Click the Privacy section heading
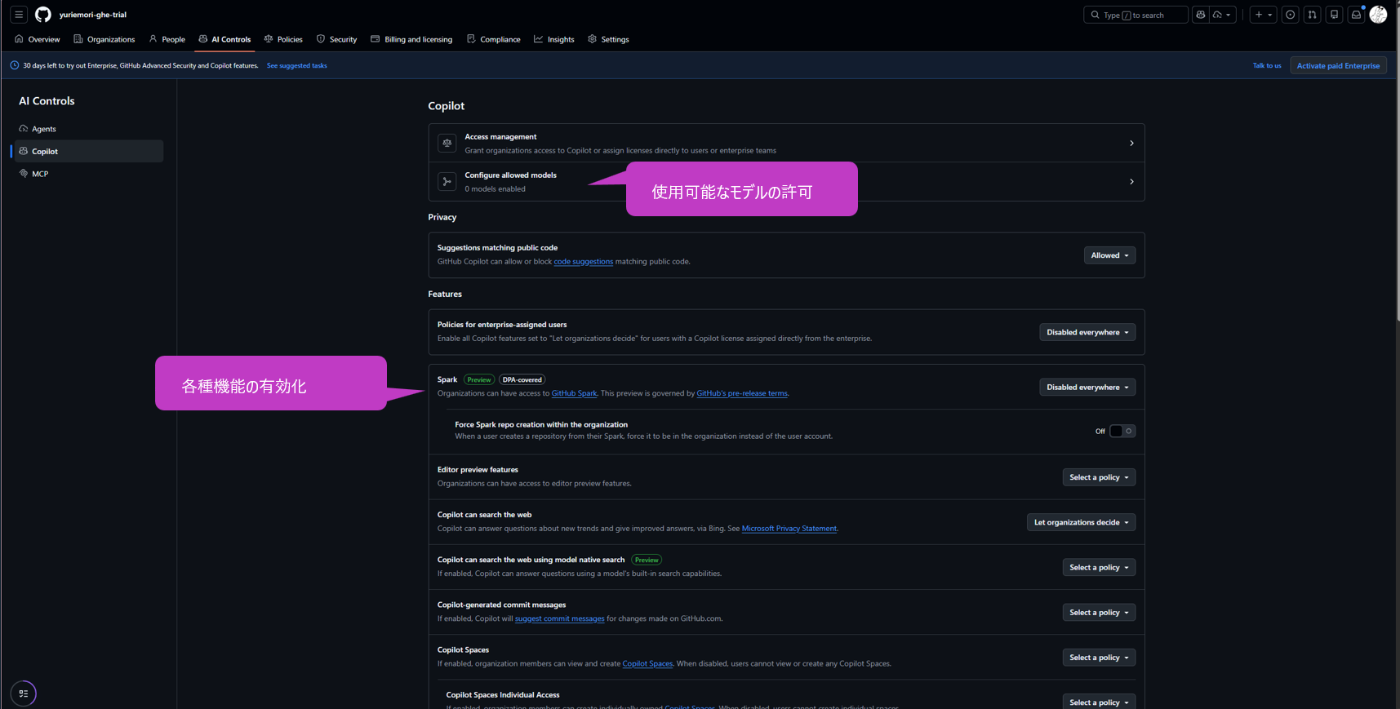The width and height of the screenshot is (1400, 709). [442, 217]
